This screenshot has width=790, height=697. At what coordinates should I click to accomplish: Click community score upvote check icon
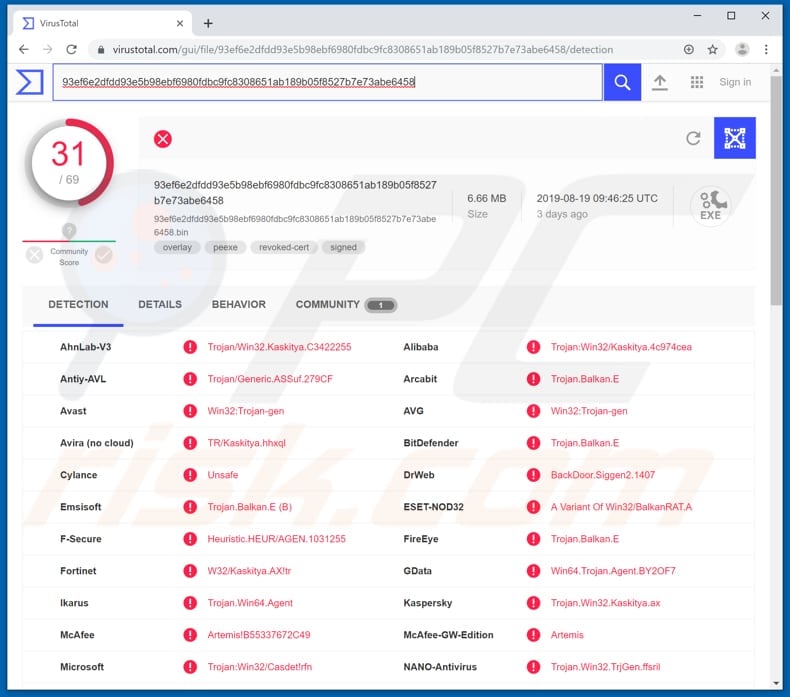click(x=104, y=255)
